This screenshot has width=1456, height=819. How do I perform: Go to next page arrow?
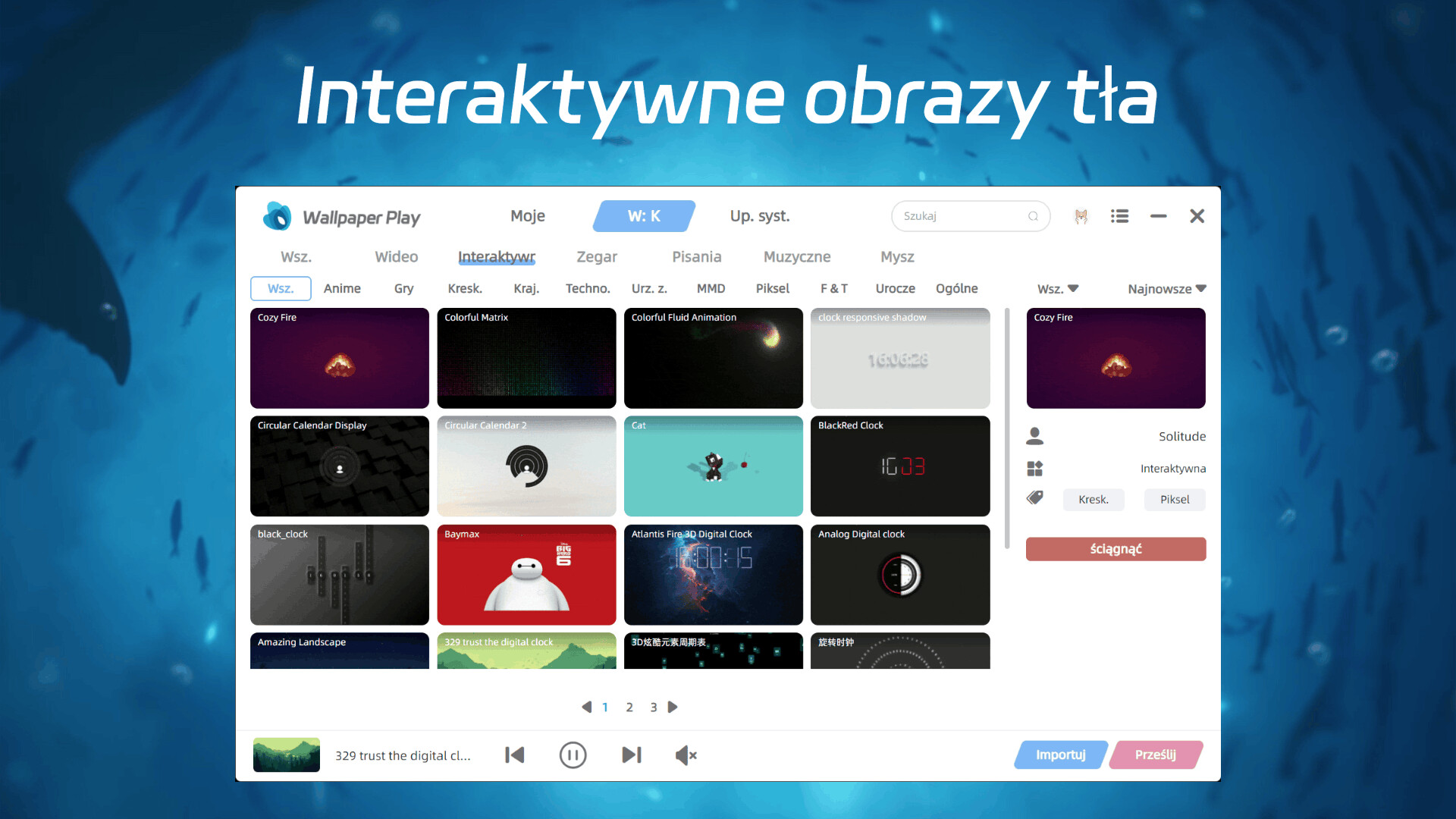click(x=673, y=707)
